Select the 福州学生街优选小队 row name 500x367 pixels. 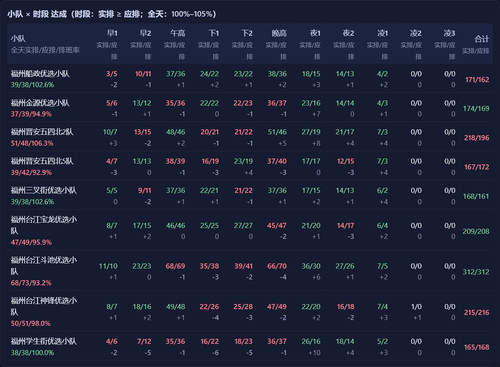click(x=44, y=341)
